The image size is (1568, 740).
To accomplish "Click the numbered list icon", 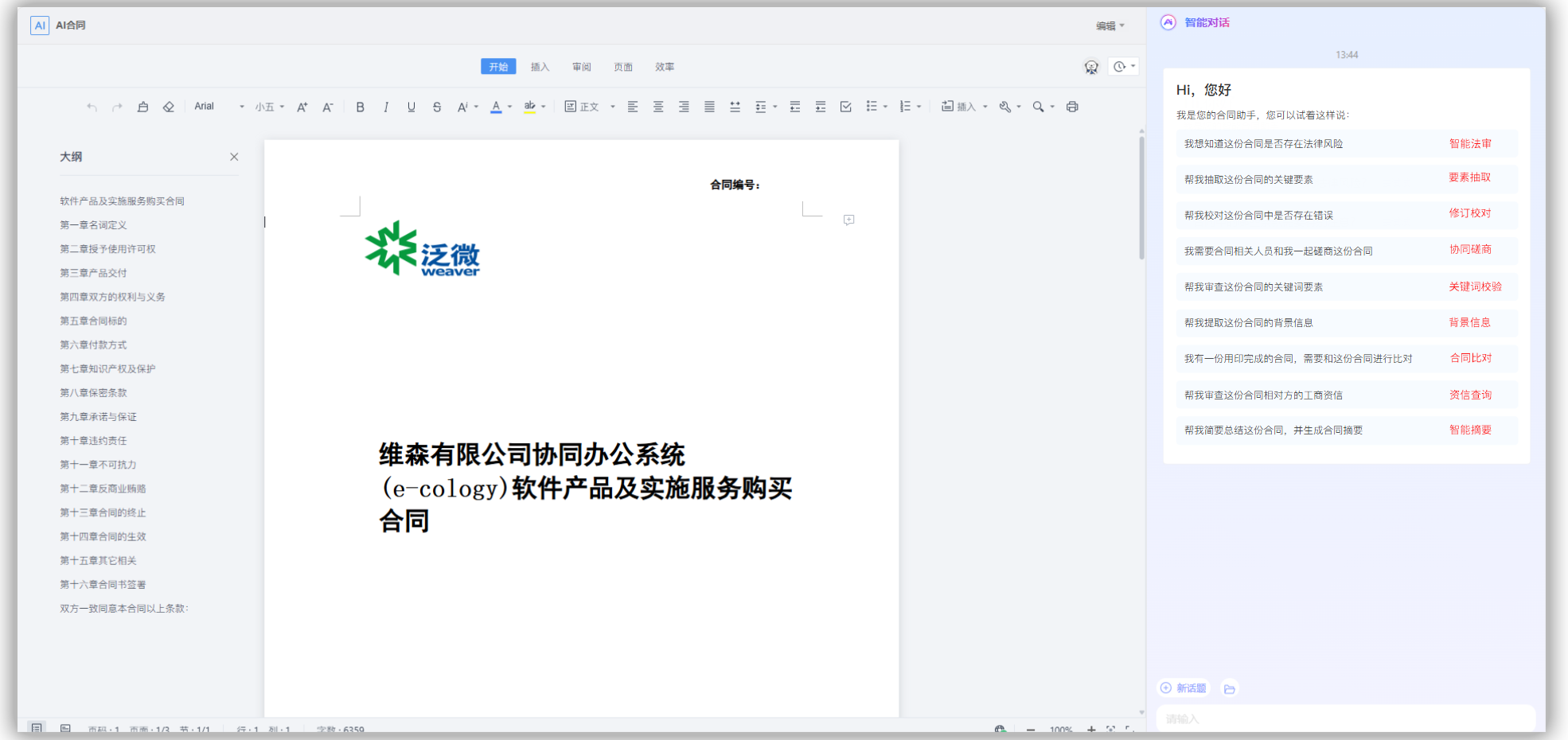I will (x=905, y=107).
